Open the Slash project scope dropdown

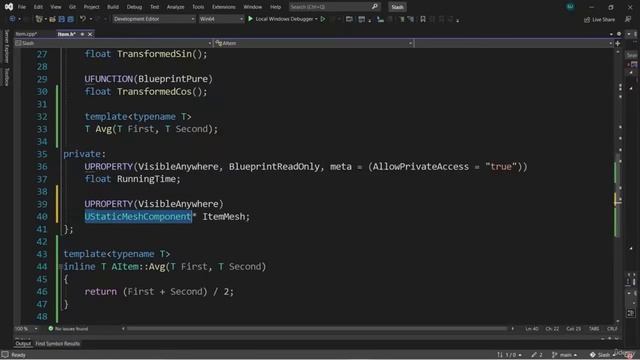113,43
